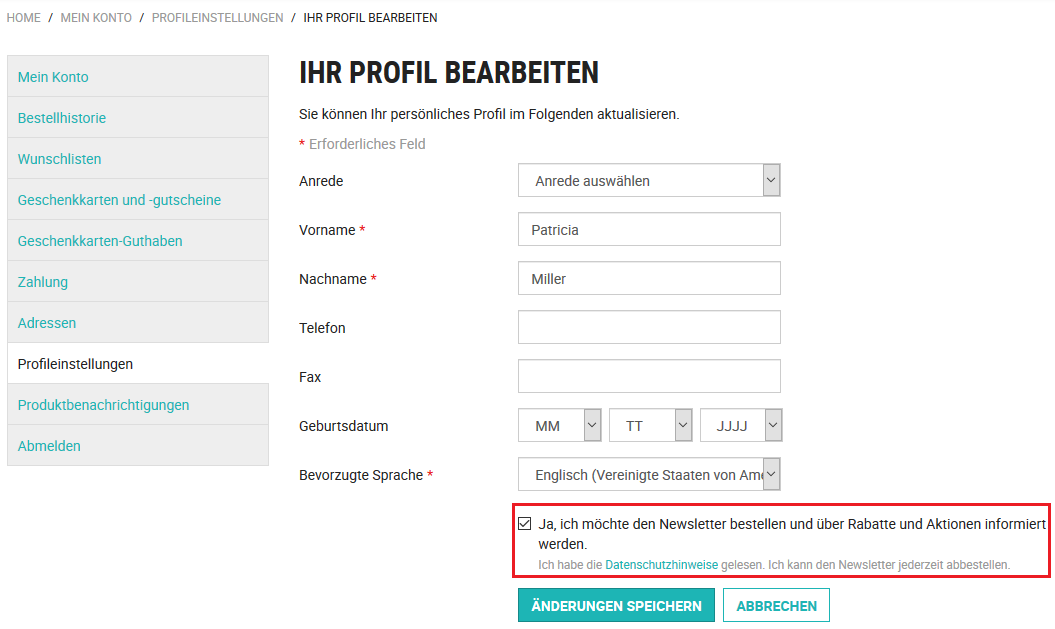
Task: Navigate to Bestellhistorie in the sidebar
Action: click(x=62, y=117)
